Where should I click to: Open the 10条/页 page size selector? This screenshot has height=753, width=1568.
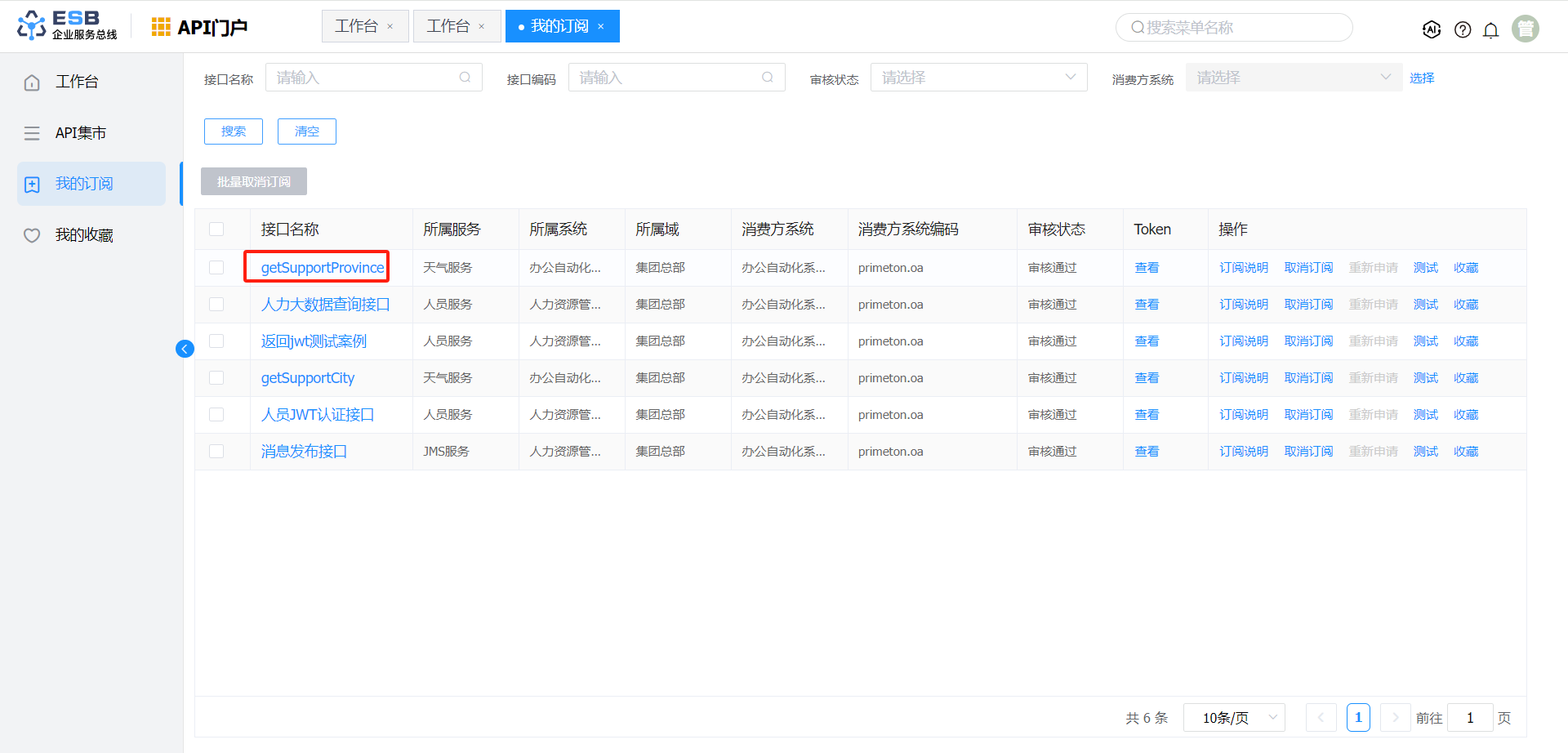[x=1233, y=718]
